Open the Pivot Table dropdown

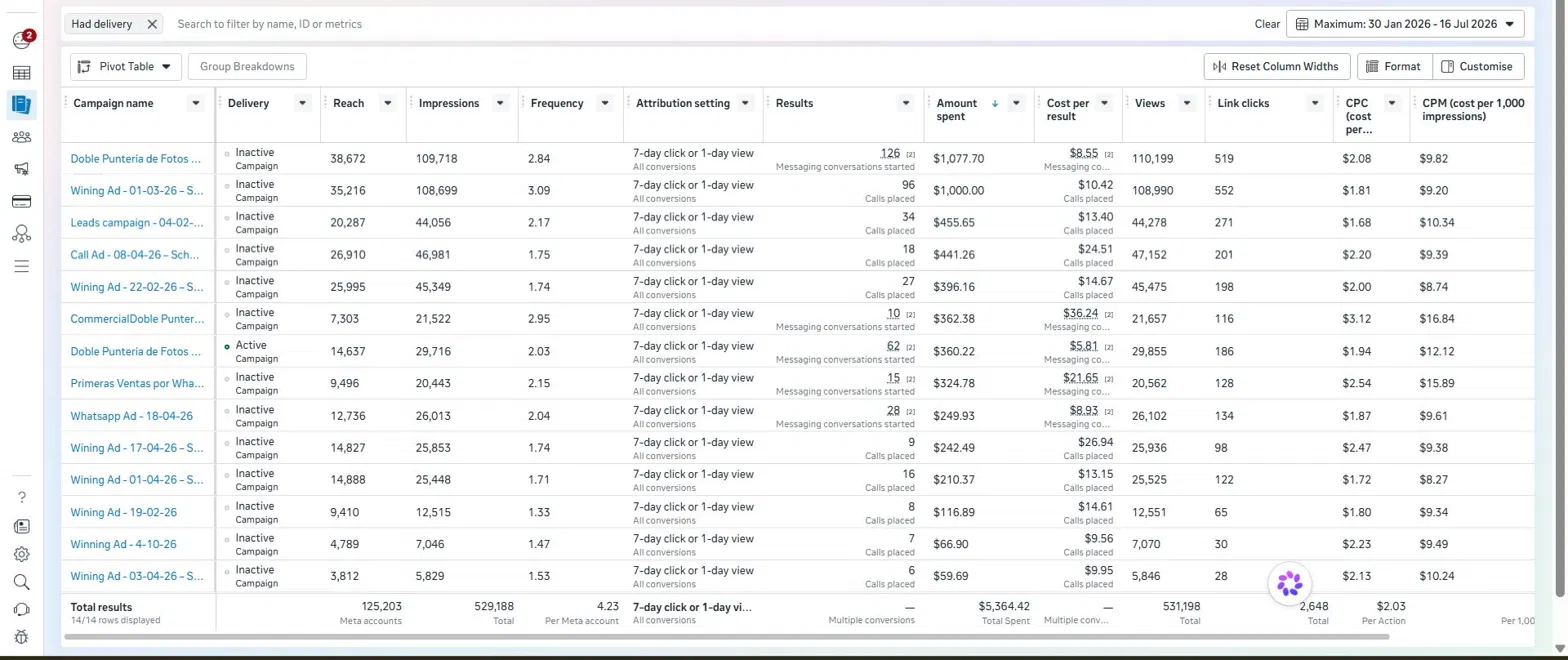(x=126, y=66)
